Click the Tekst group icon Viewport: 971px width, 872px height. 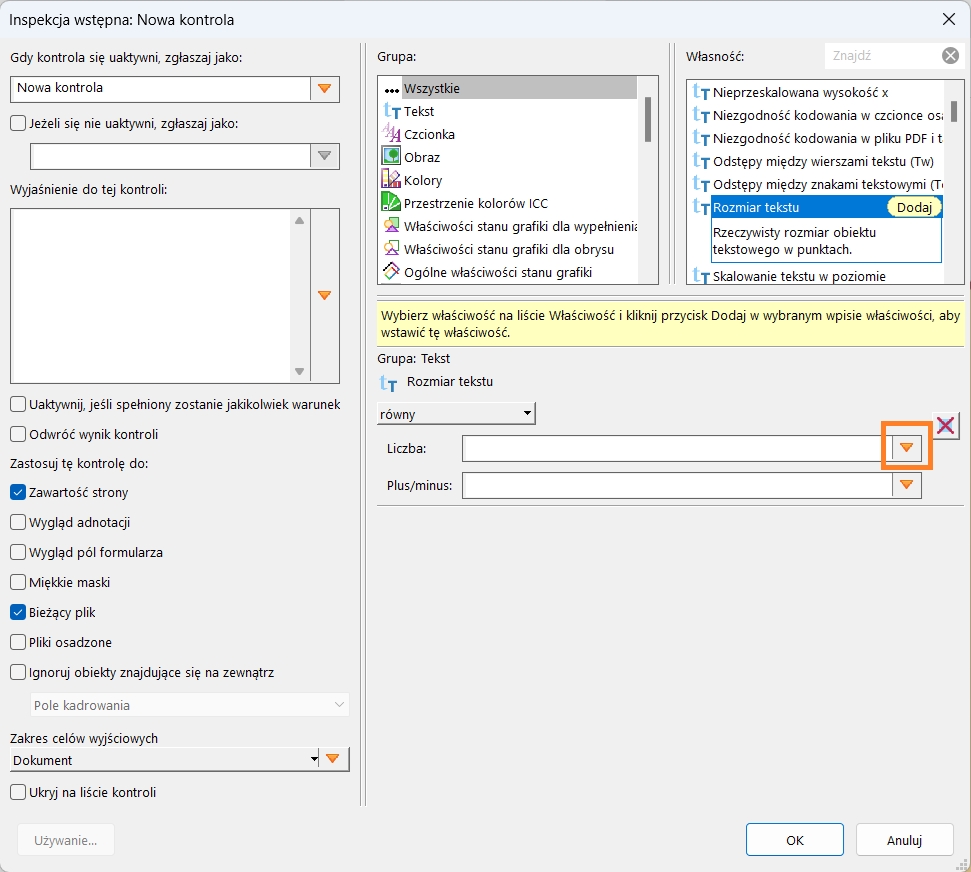[x=391, y=111]
